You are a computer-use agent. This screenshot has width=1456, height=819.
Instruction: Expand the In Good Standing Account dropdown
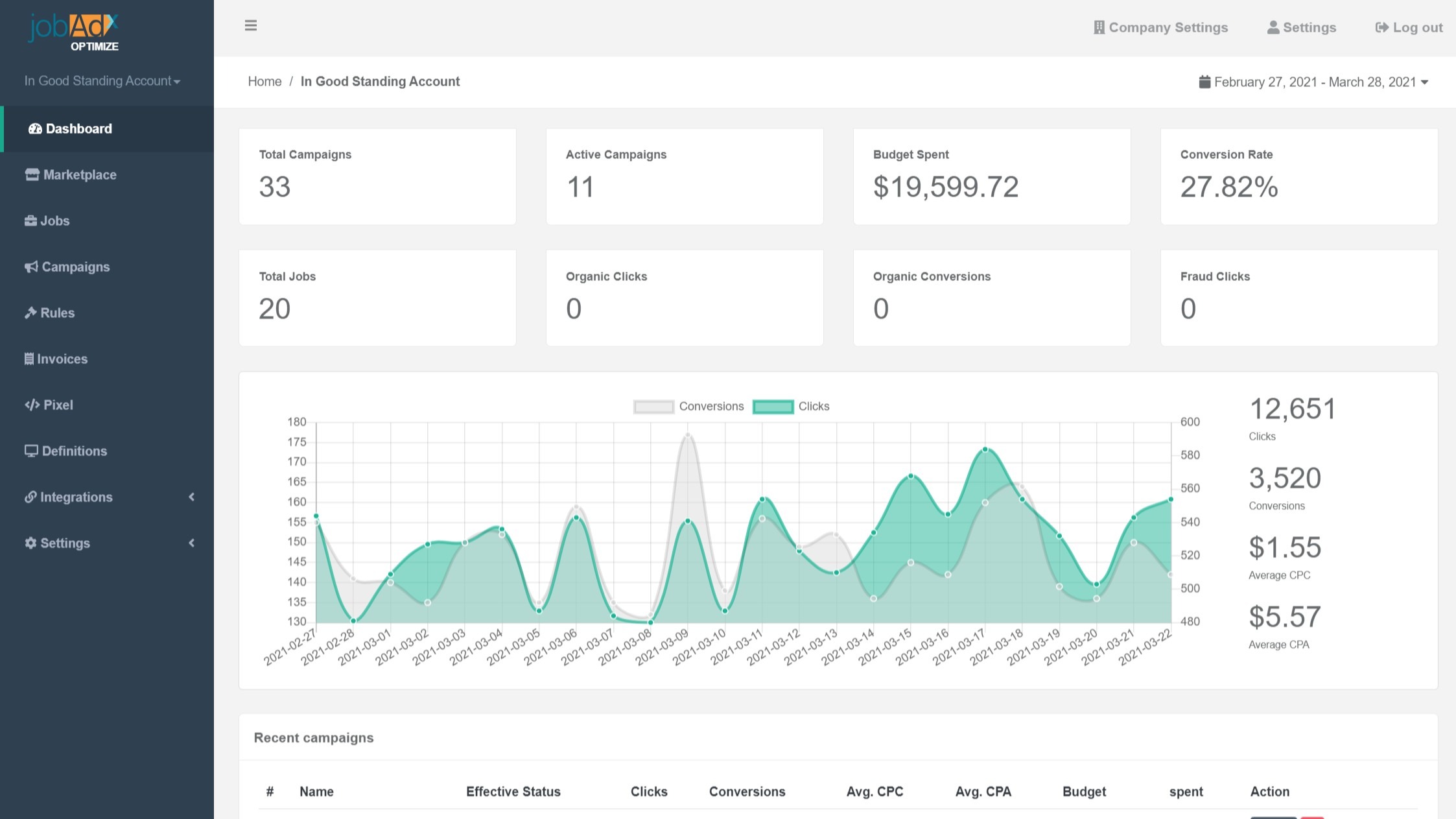[x=103, y=81]
